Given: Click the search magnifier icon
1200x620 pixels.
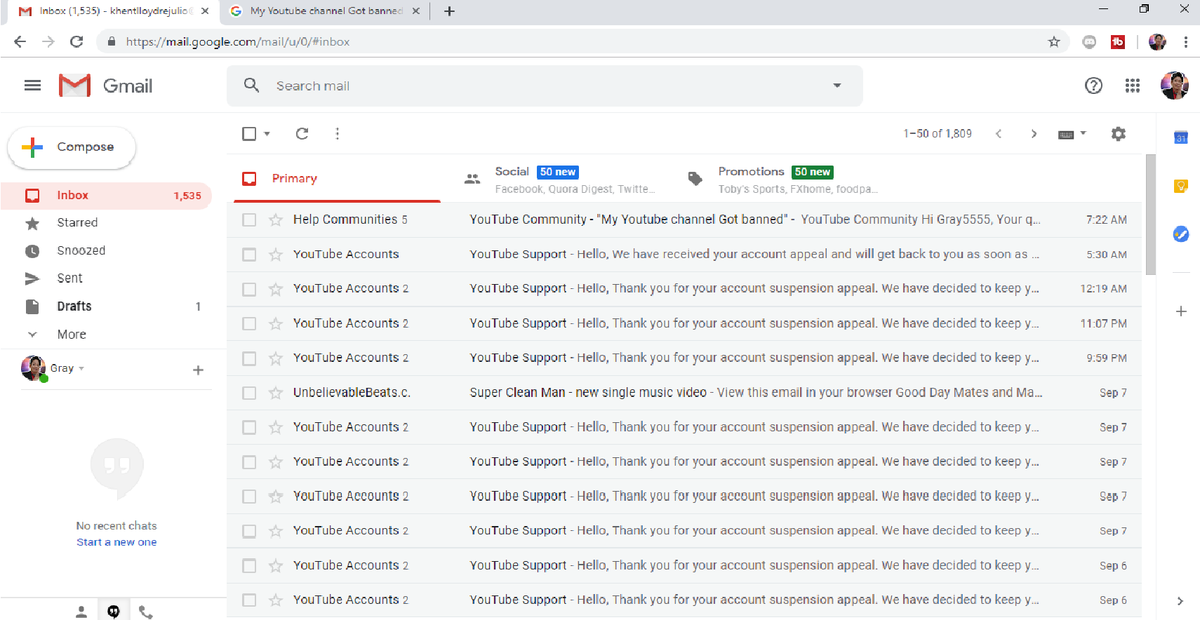Looking at the screenshot, I should [252, 86].
